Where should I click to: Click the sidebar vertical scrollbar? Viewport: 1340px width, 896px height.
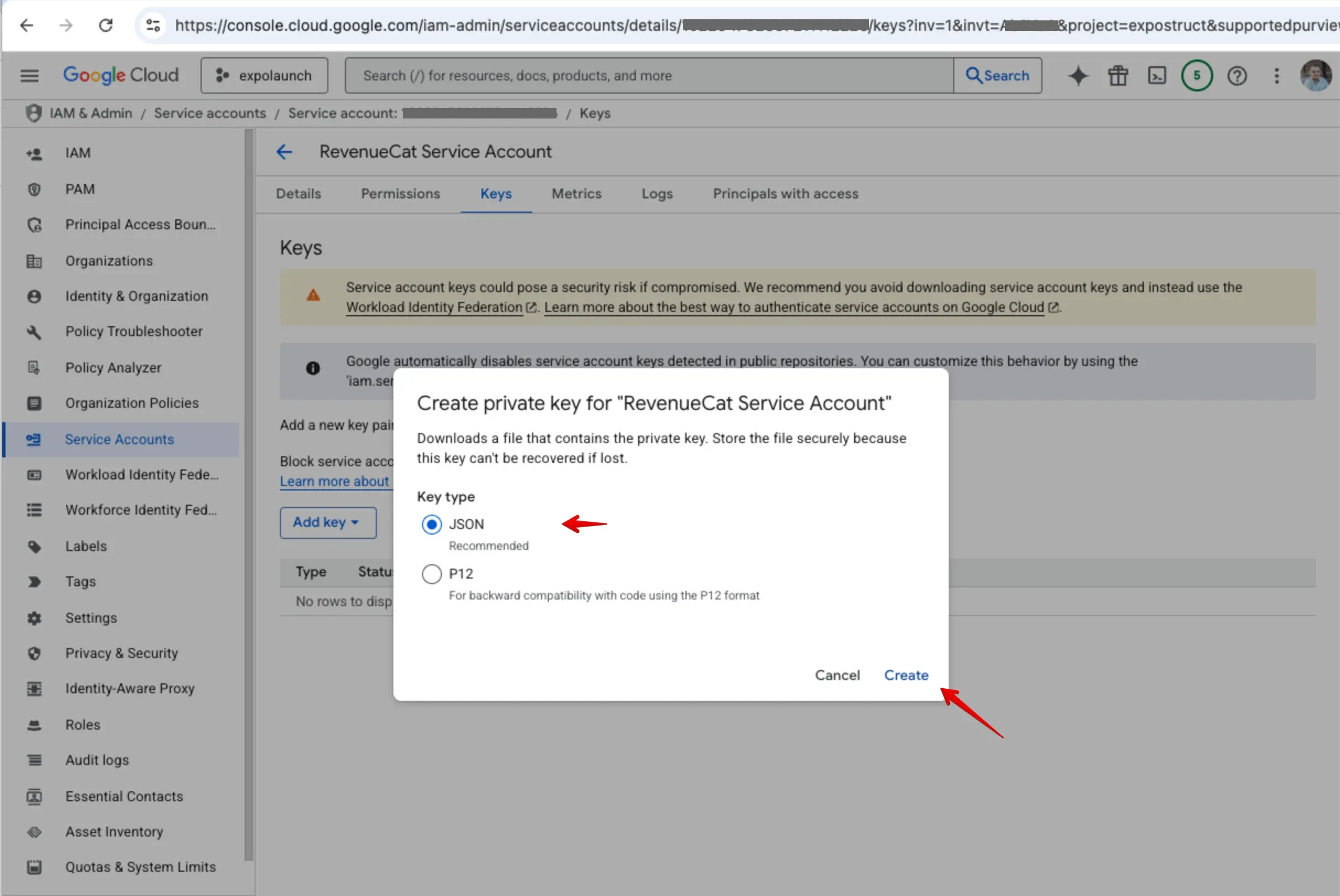tap(248, 494)
